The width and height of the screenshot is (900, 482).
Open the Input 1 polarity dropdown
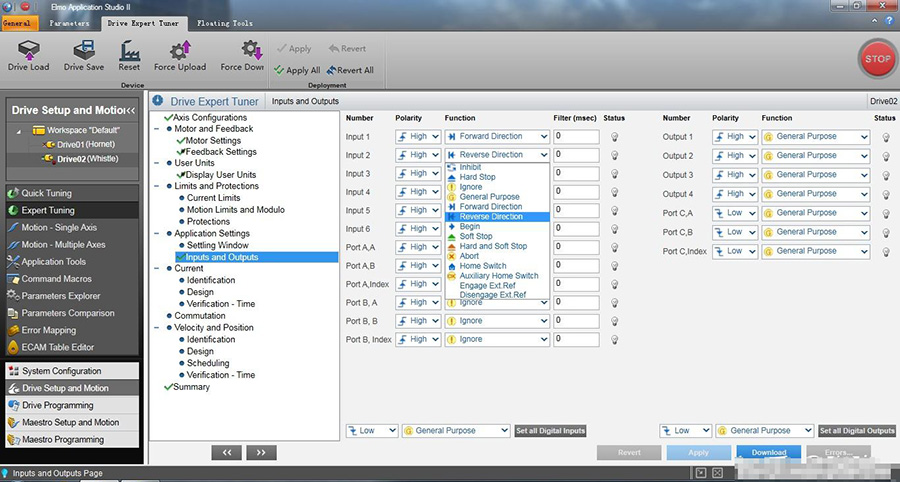pyautogui.click(x=418, y=137)
